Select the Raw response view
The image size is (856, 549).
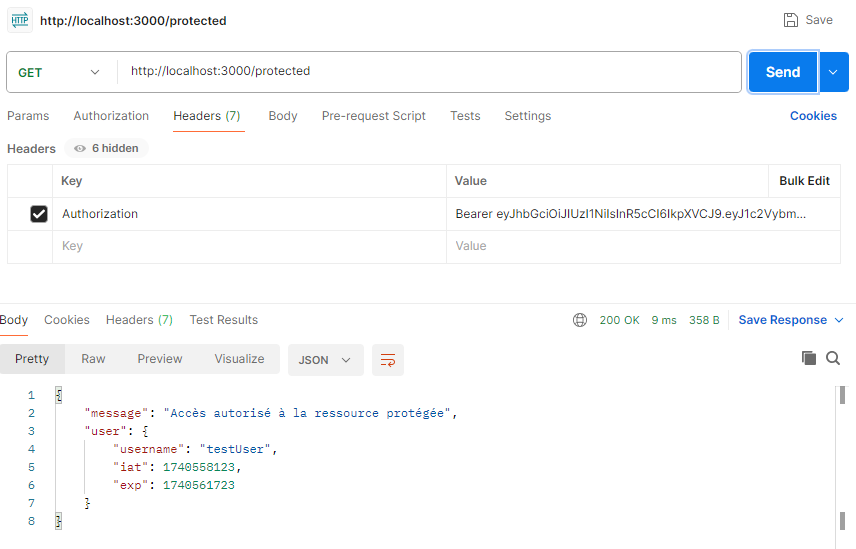93,359
